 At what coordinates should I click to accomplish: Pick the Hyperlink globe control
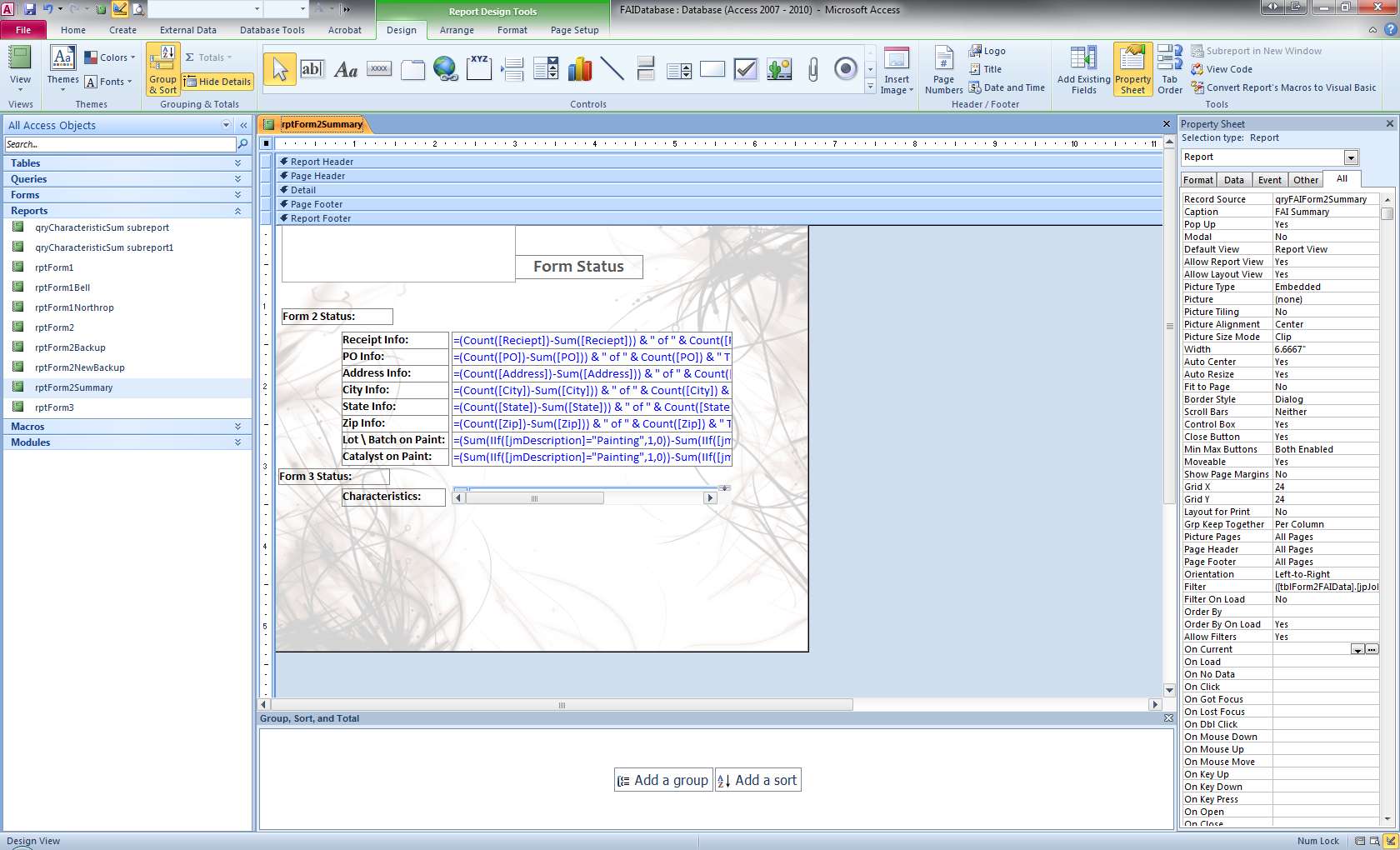[446, 69]
